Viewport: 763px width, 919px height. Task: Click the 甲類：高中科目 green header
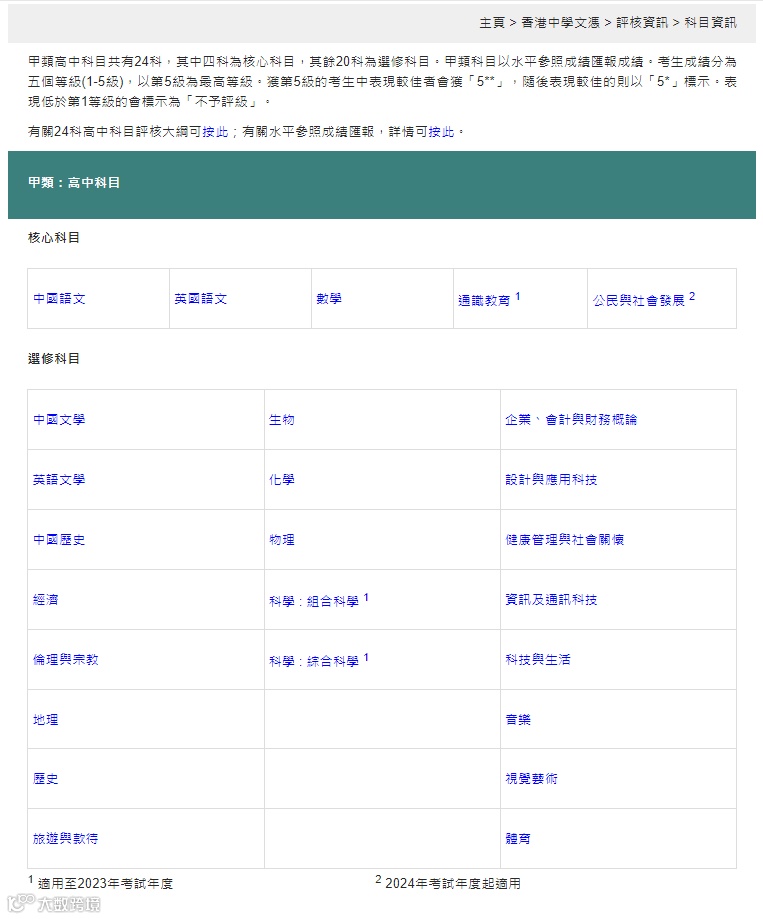tap(382, 185)
